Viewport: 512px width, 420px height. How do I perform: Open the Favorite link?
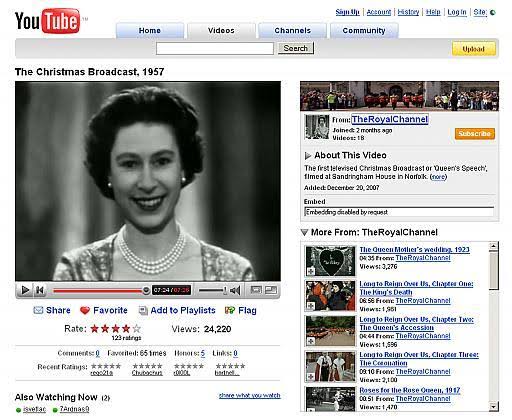coord(110,310)
